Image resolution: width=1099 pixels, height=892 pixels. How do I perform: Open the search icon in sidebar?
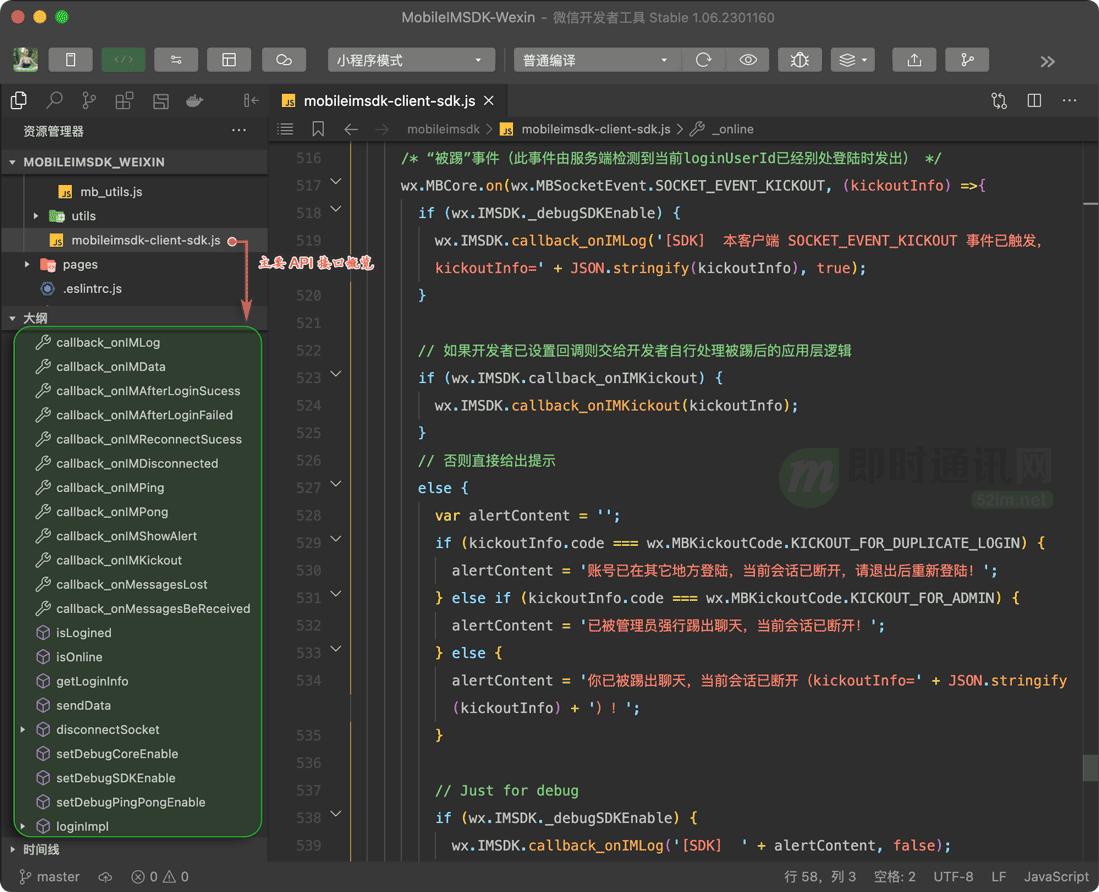tap(54, 100)
